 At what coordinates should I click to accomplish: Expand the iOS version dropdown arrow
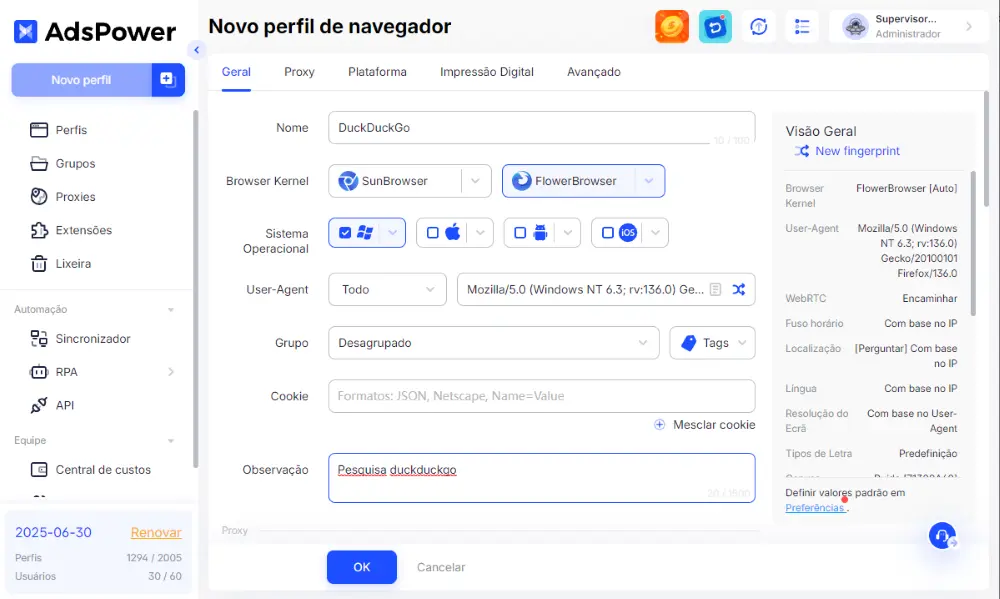click(656, 233)
